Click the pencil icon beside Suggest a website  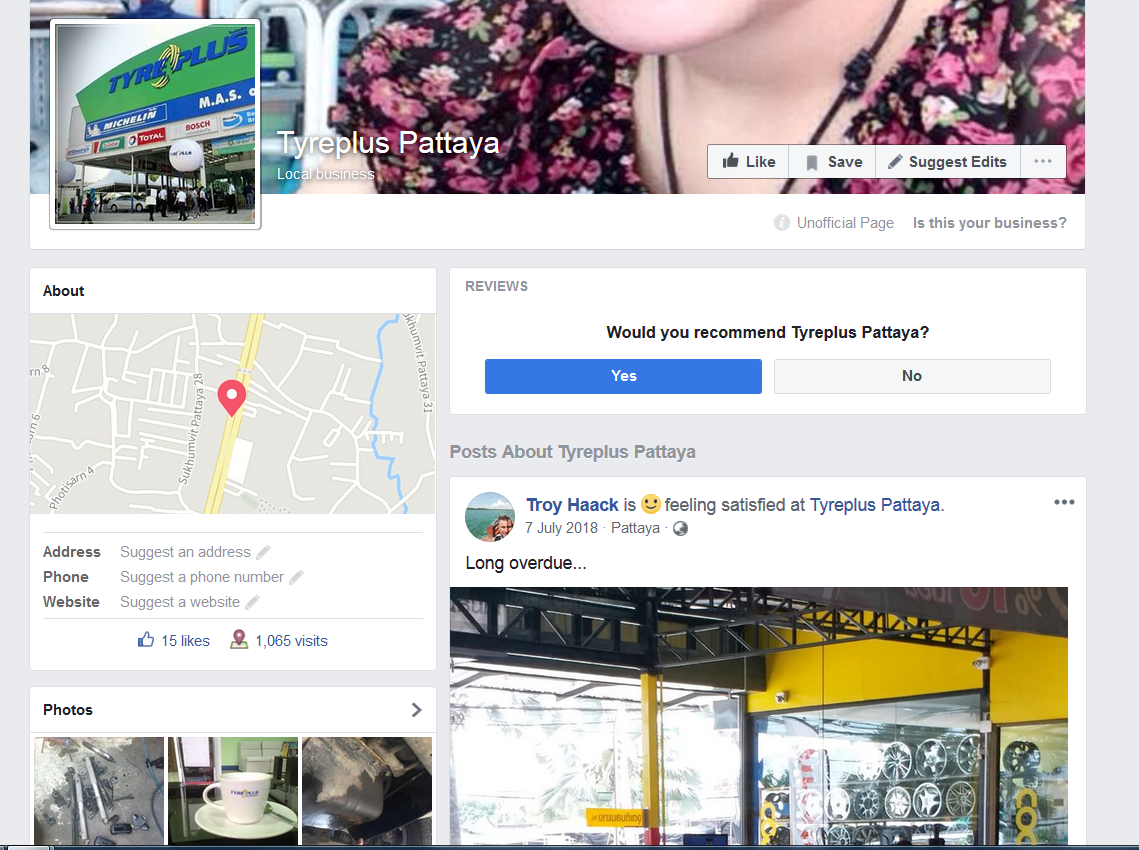click(252, 602)
